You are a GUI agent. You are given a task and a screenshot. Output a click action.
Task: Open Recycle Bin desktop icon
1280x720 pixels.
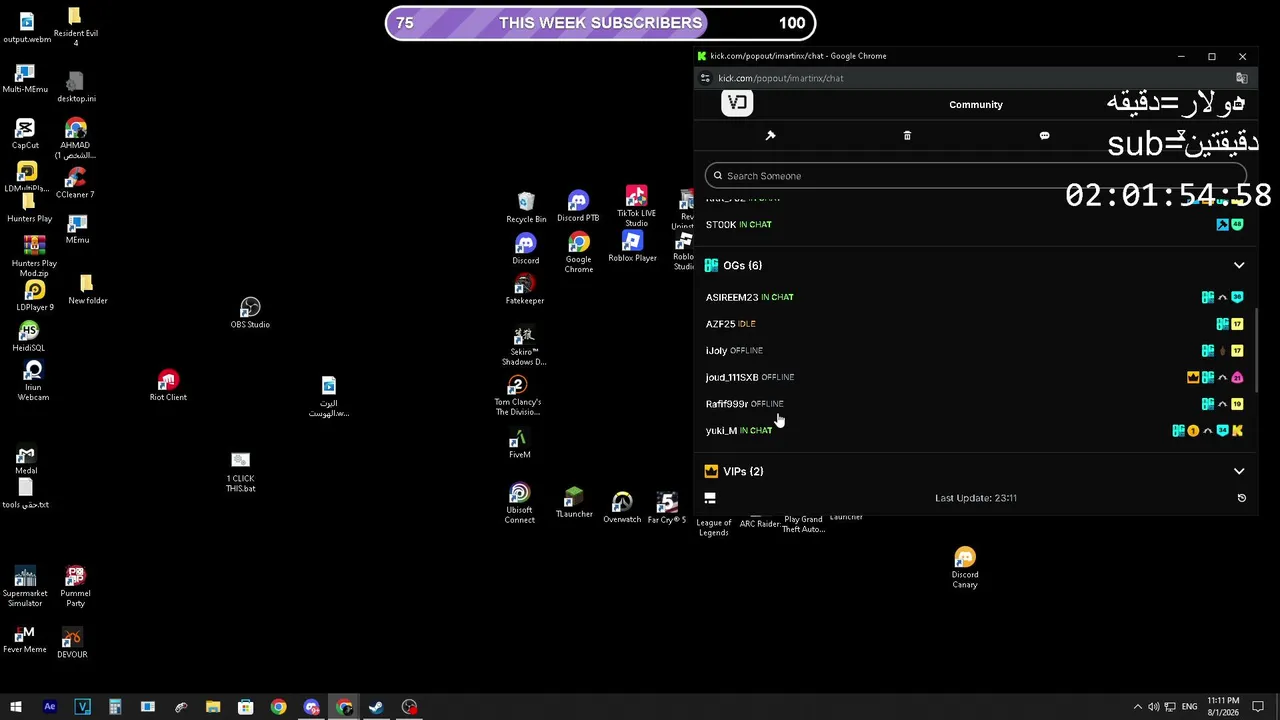(x=526, y=208)
